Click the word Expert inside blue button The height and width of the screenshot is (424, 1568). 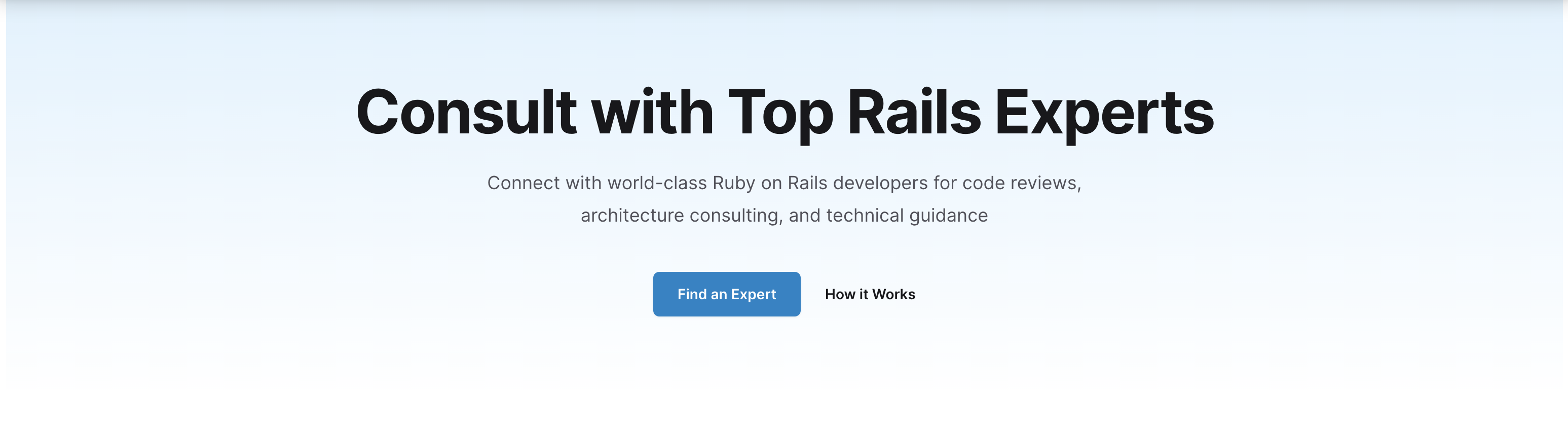[x=754, y=295]
